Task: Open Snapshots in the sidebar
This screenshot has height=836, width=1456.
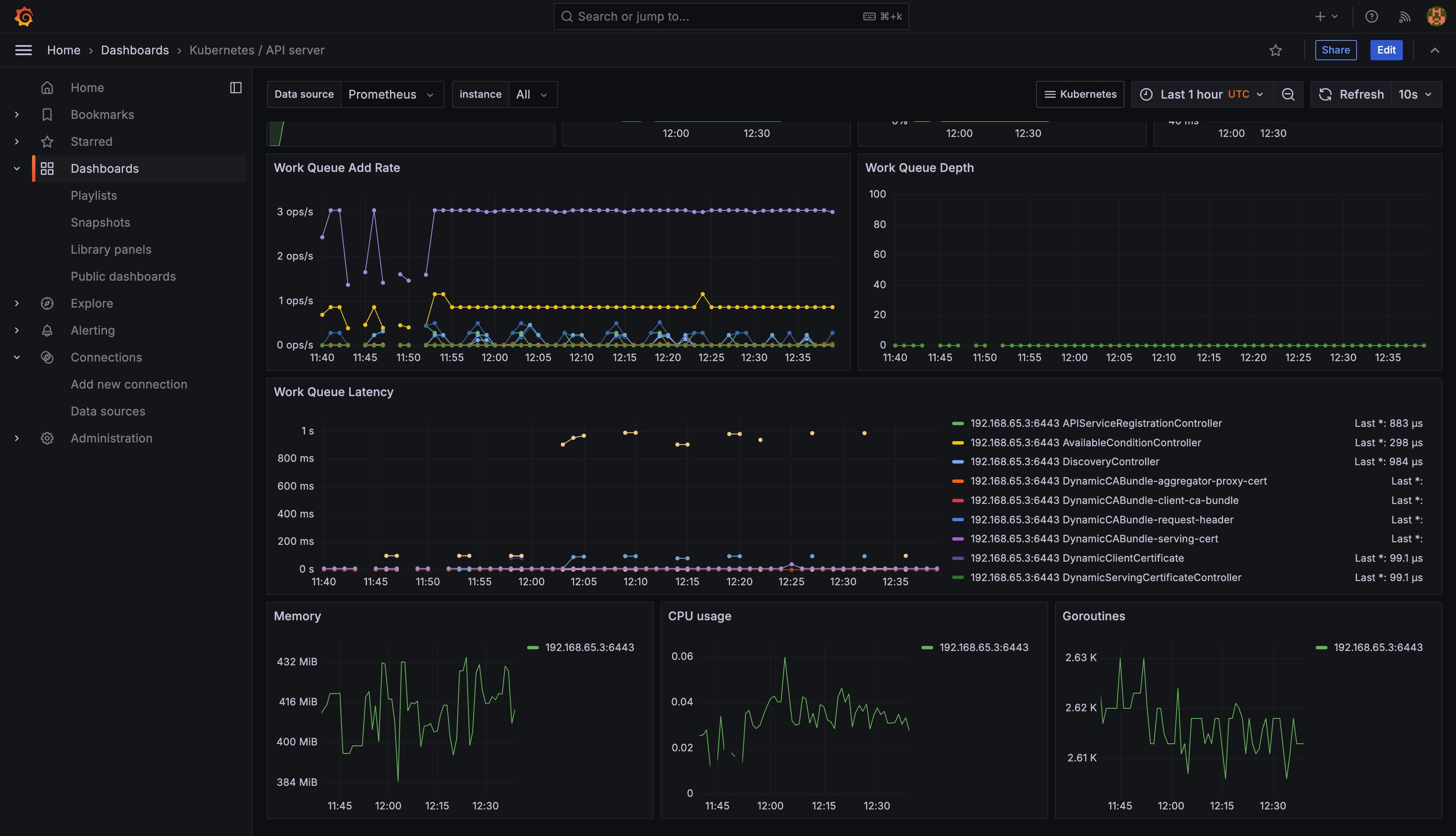Action: click(x=100, y=222)
